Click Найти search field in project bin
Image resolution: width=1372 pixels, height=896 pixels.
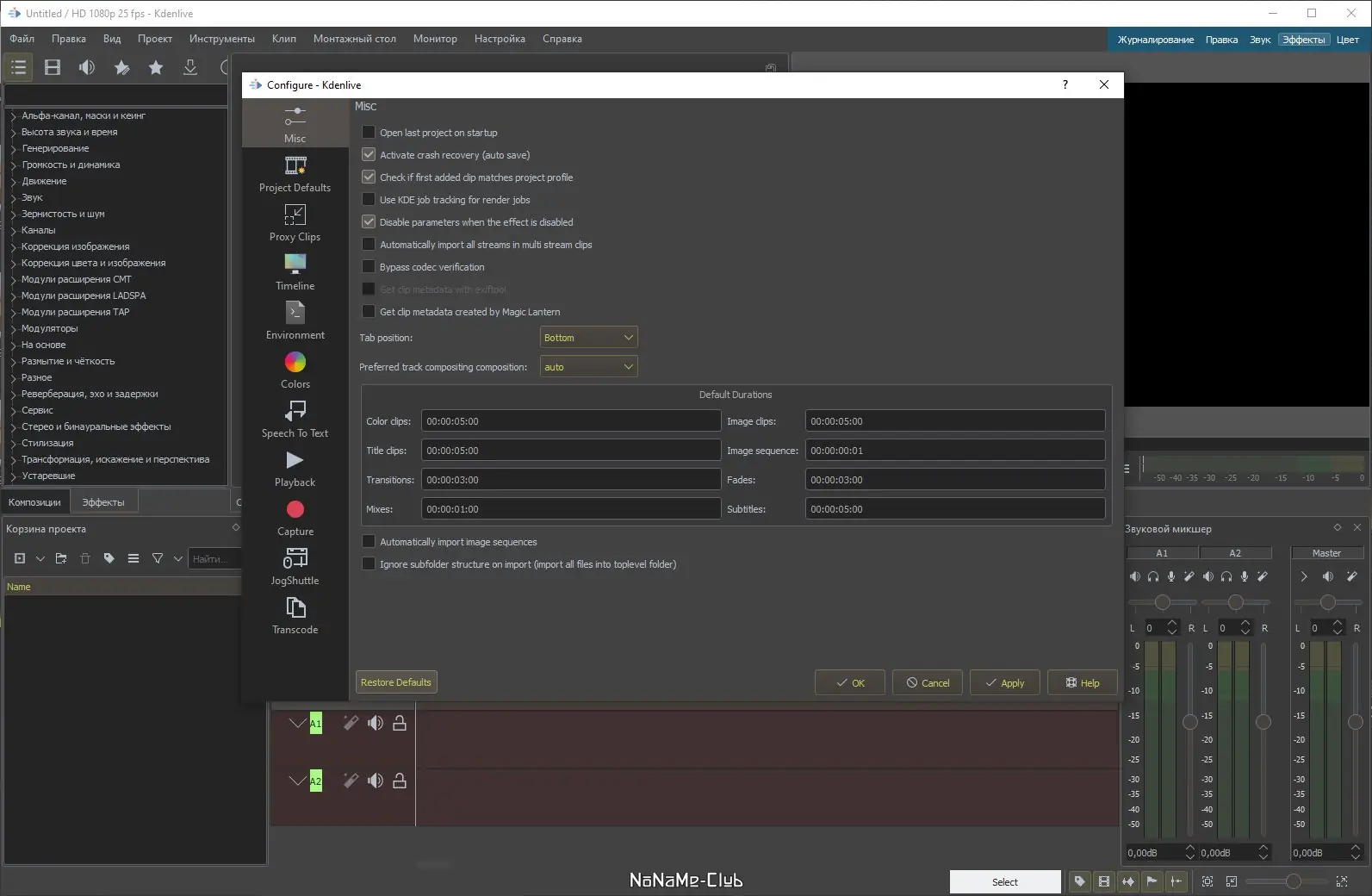tap(214, 559)
